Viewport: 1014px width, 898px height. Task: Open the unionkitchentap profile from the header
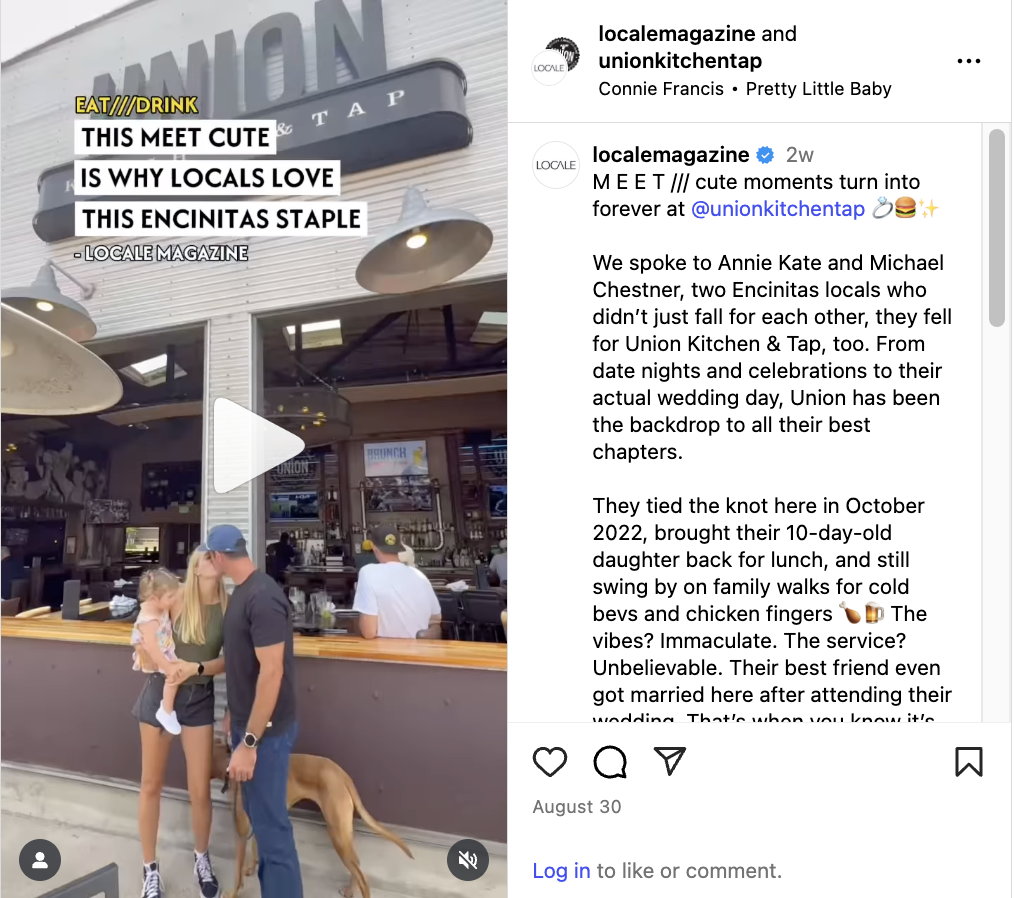[x=680, y=61]
